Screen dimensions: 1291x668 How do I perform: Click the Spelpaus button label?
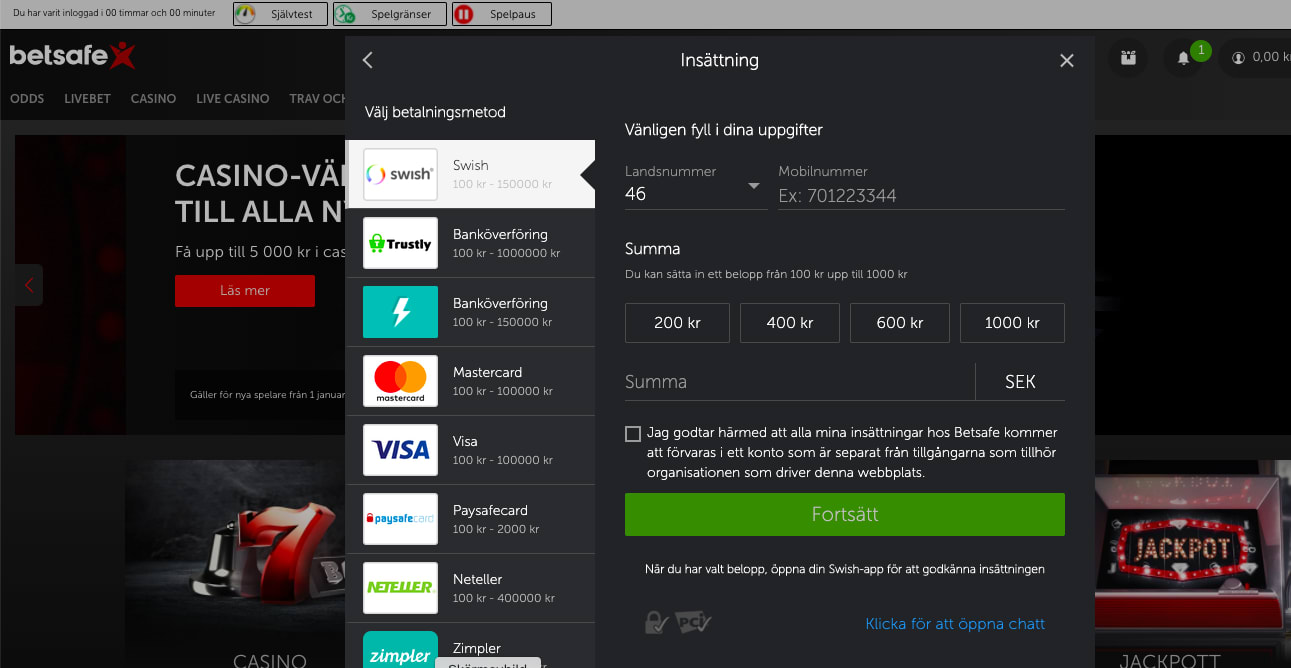[513, 14]
